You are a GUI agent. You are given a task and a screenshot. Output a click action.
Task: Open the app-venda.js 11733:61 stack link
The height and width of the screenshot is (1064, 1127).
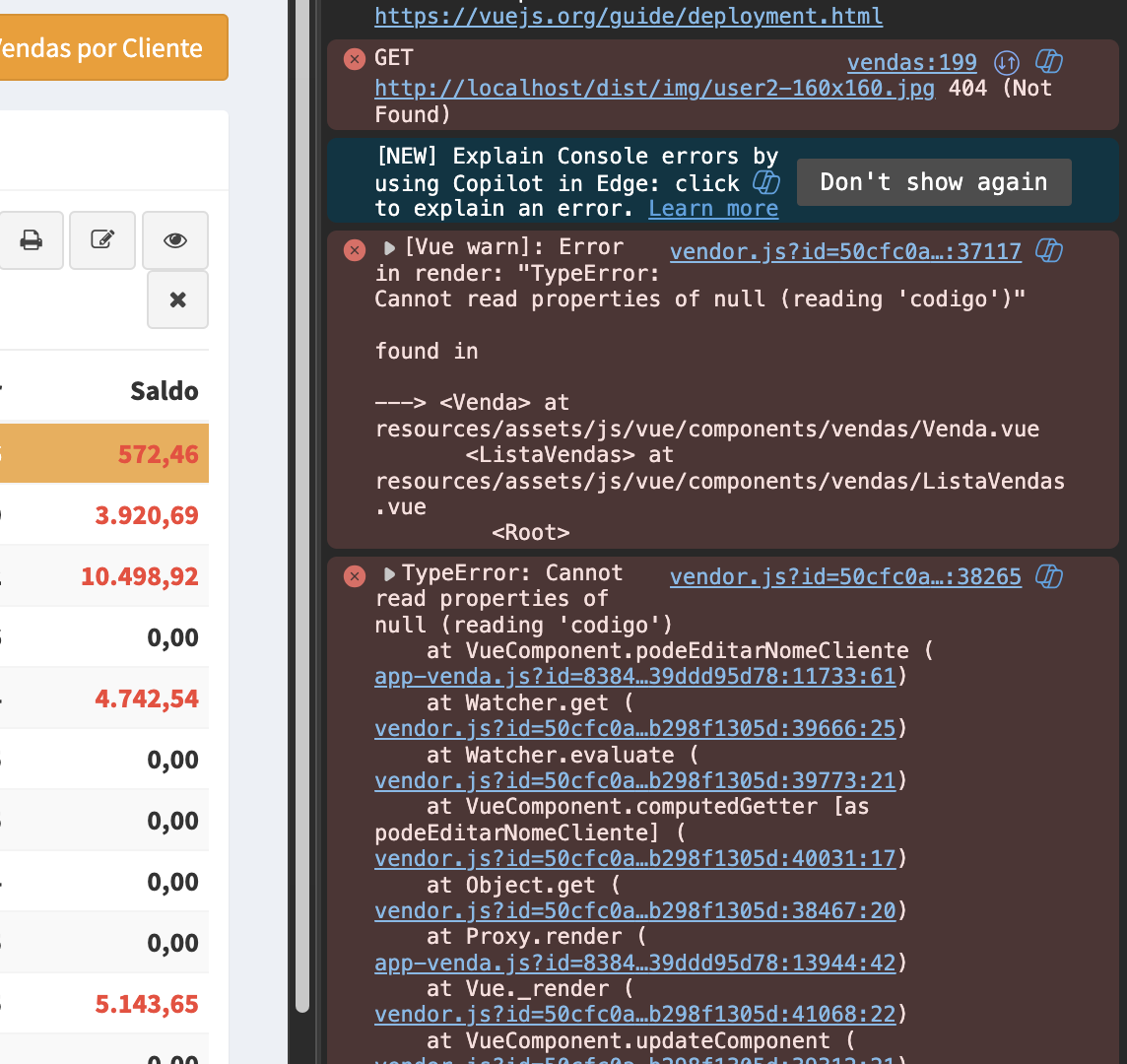tap(634, 677)
